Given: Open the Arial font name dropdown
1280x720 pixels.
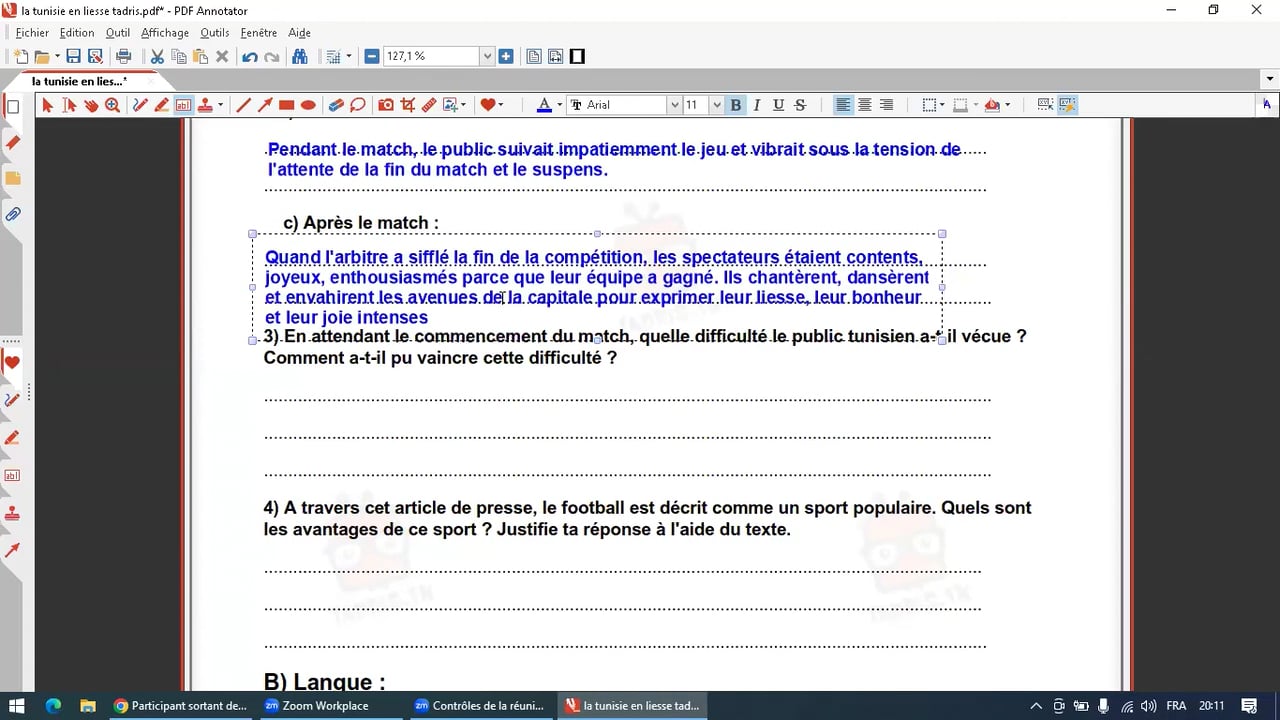Looking at the screenshot, I should [673, 105].
